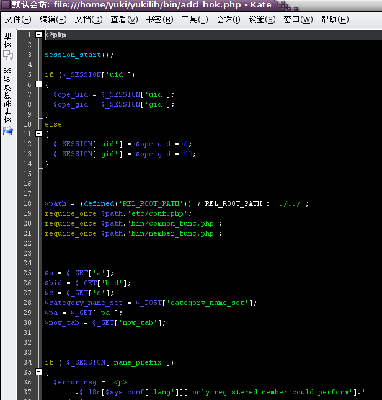Click require_once 'bin/member_func.php' line
Image resolution: width=382 pixels, height=400 pixels.
pyautogui.click(x=133, y=234)
